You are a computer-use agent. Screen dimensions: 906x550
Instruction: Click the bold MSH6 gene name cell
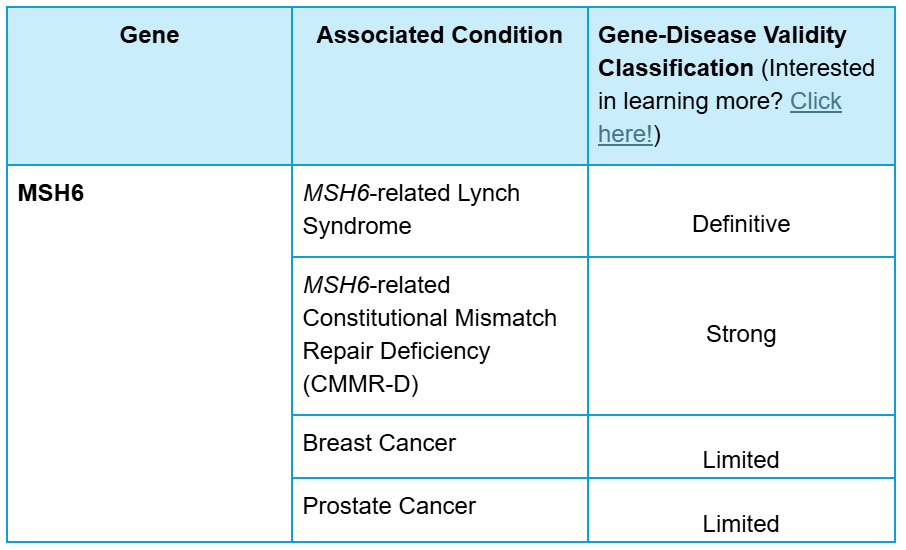(x=51, y=193)
